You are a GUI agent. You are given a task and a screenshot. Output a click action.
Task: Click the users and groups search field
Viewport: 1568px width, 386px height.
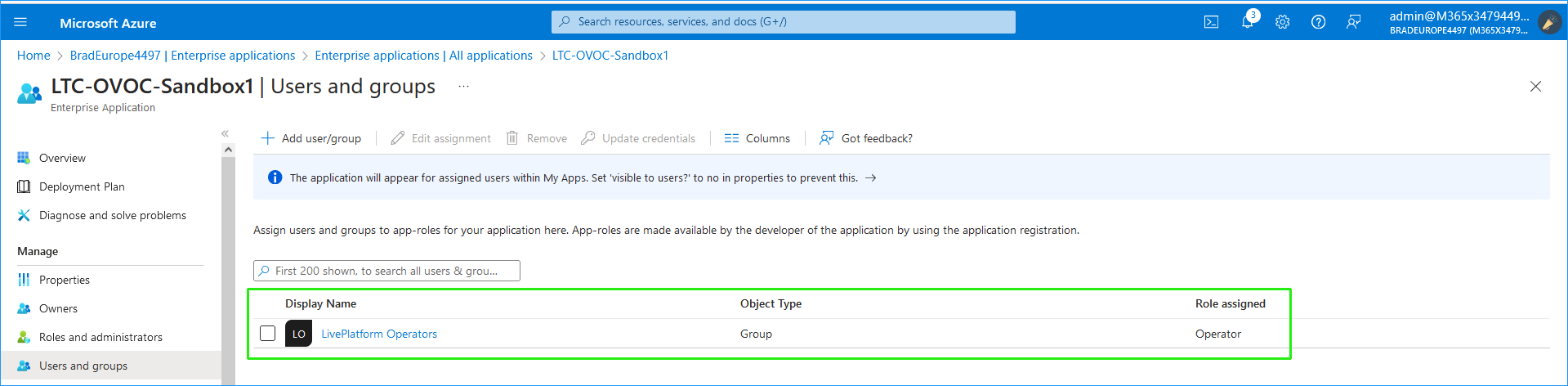pyautogui.click(x=386, y=271)
